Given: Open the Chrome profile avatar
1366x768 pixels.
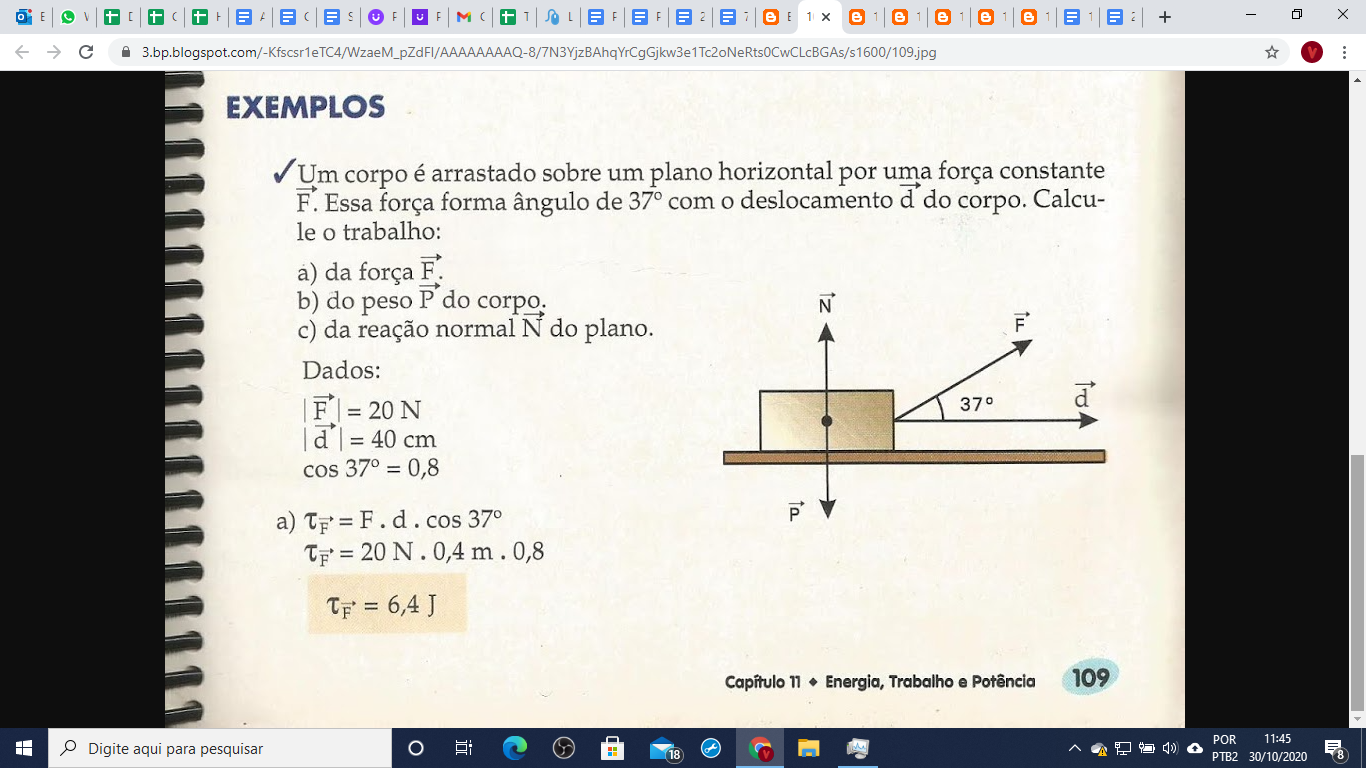Looking at the screenshot, I should pos(1312,52).
